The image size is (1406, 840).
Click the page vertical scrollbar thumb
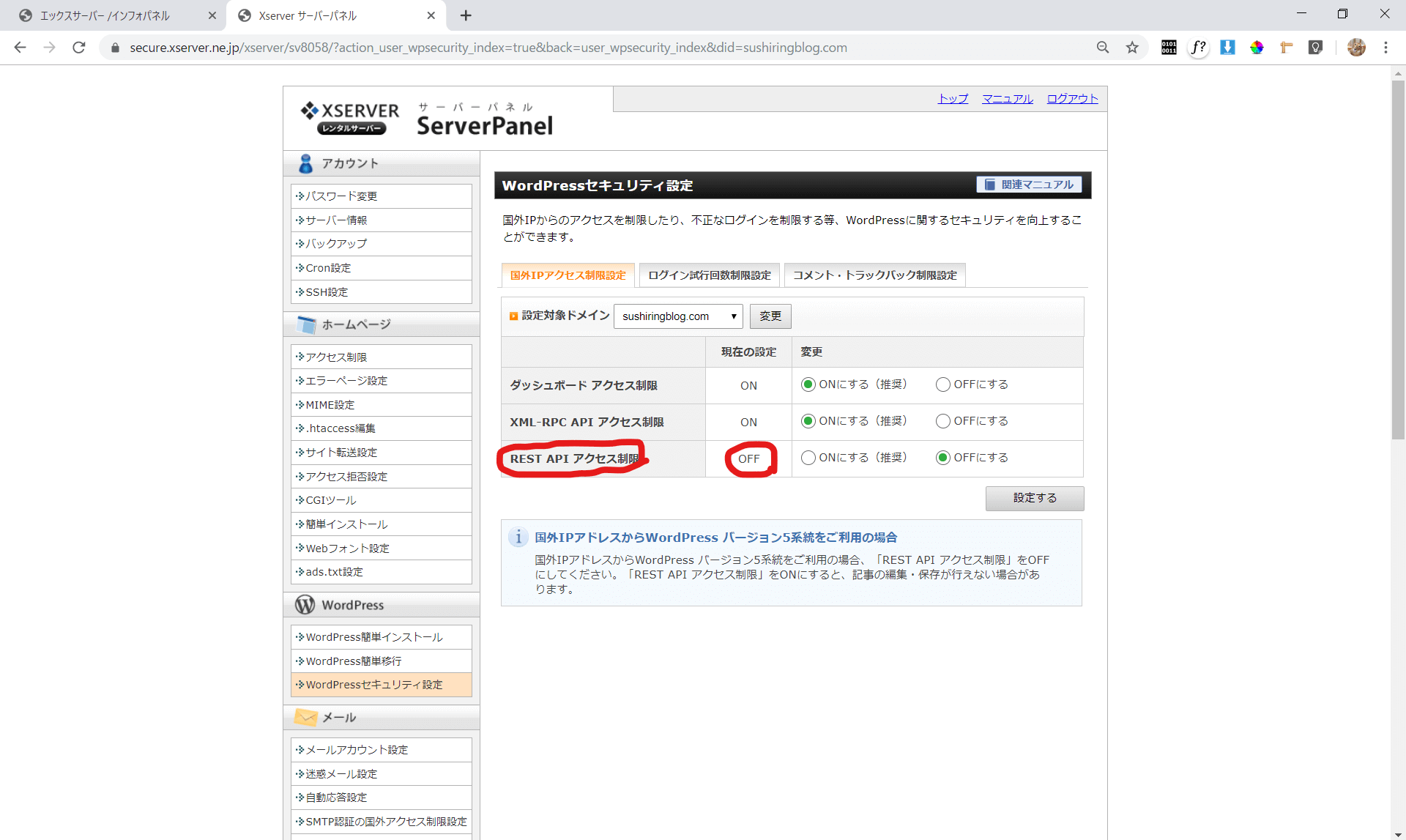pos(1398,260)
